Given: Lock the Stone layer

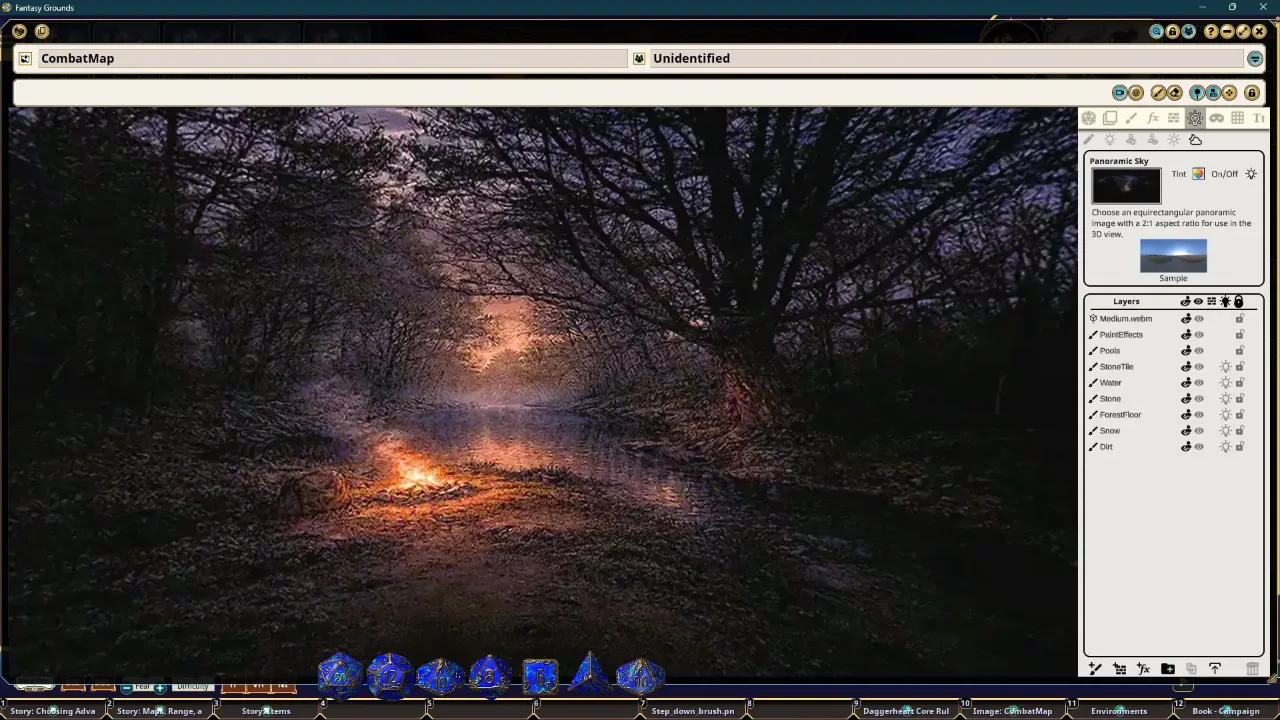Looking at the screenshot, I should point(1240,399).
